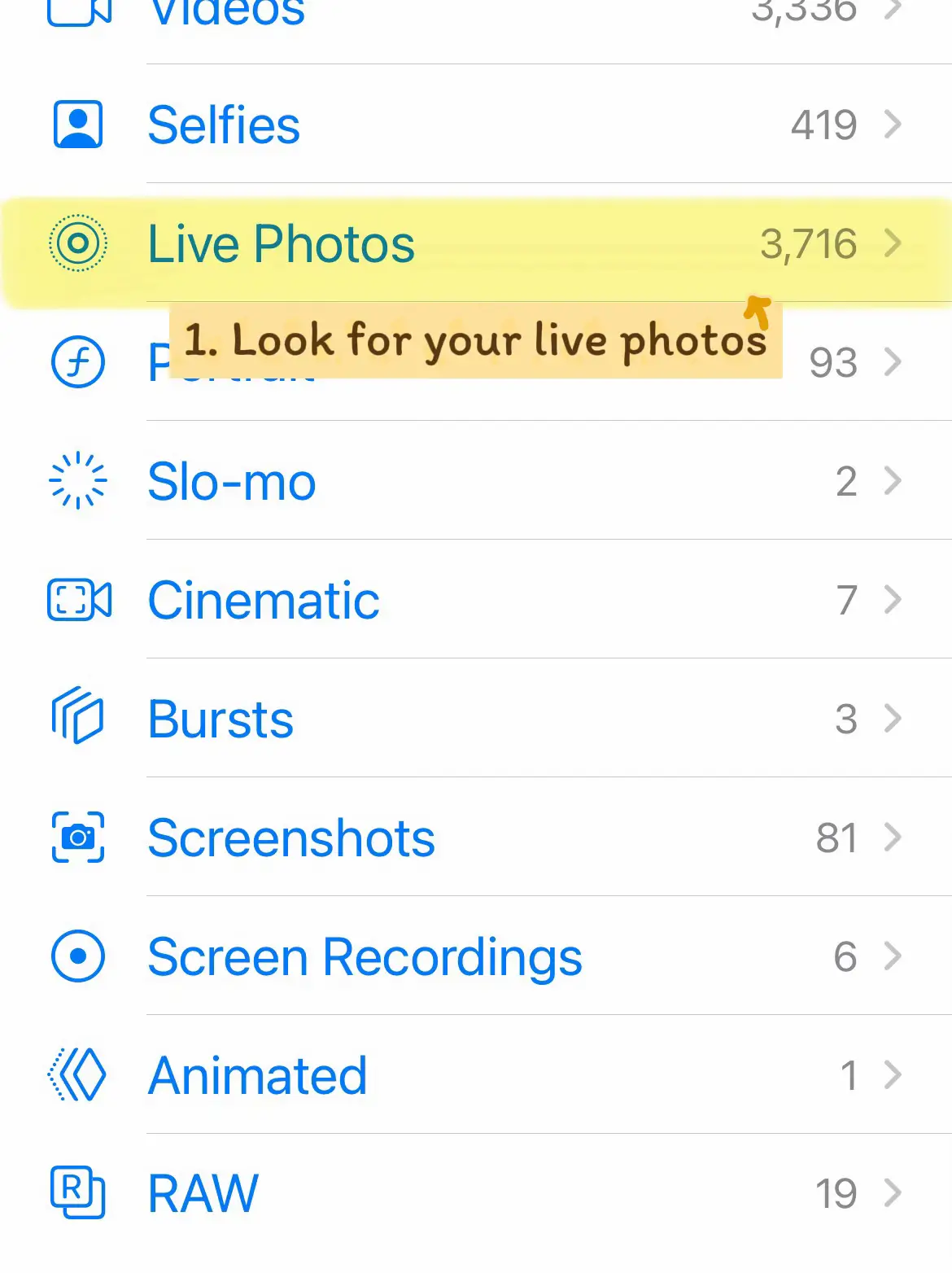Tap the Live Photos count 3,716
This screenshot has width=952, height=1273.
[808, 243]
